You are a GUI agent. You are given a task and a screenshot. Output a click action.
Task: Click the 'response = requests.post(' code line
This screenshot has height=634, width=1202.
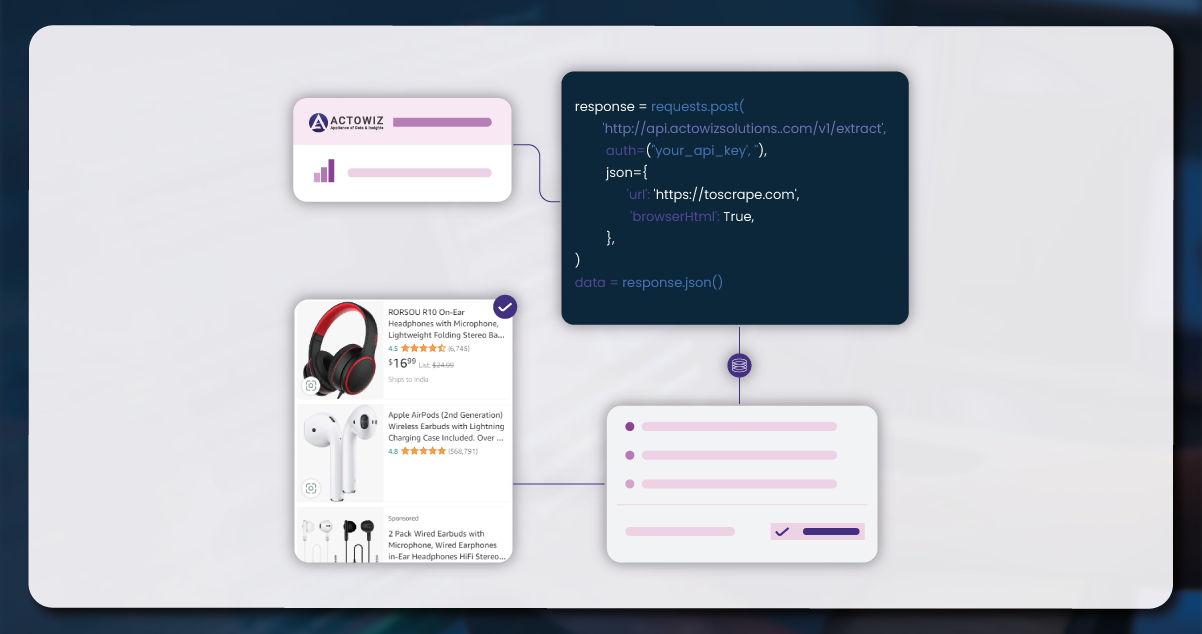[660, 106]
